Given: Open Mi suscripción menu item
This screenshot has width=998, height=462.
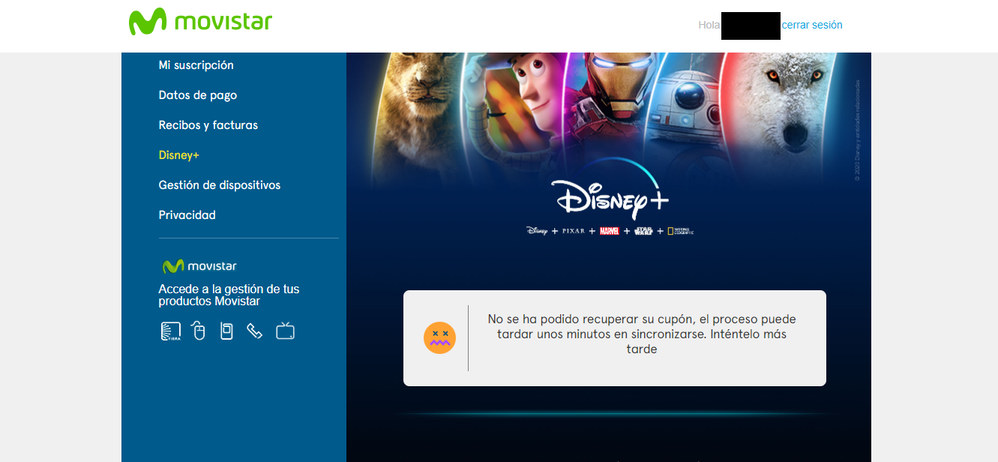Looking at the screenshot, I should (x=196, y=65).
